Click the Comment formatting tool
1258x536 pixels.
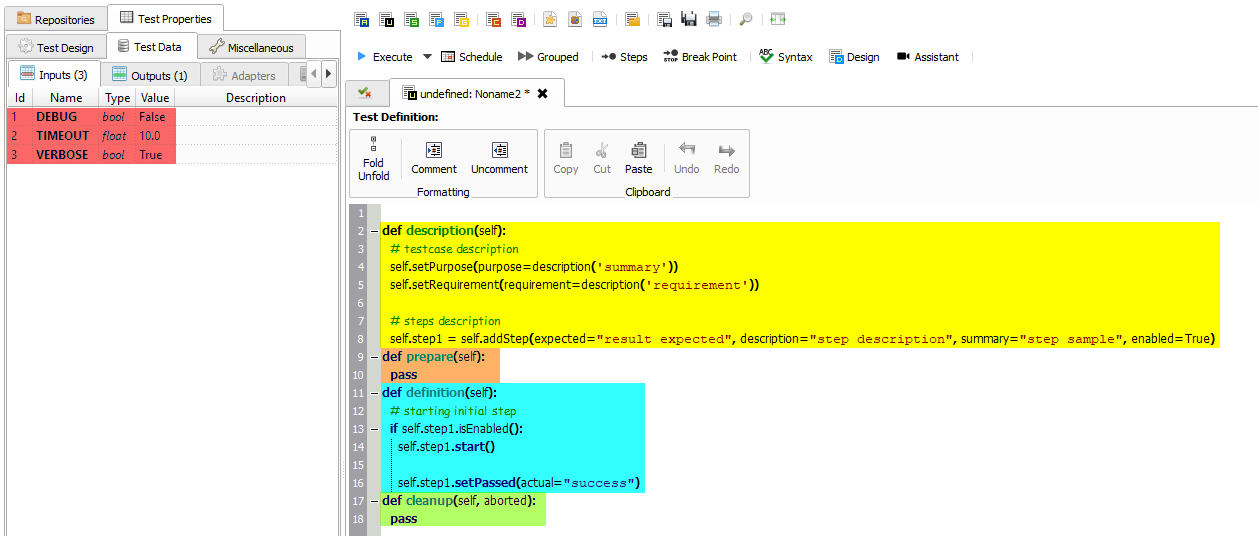coord(434,160)
